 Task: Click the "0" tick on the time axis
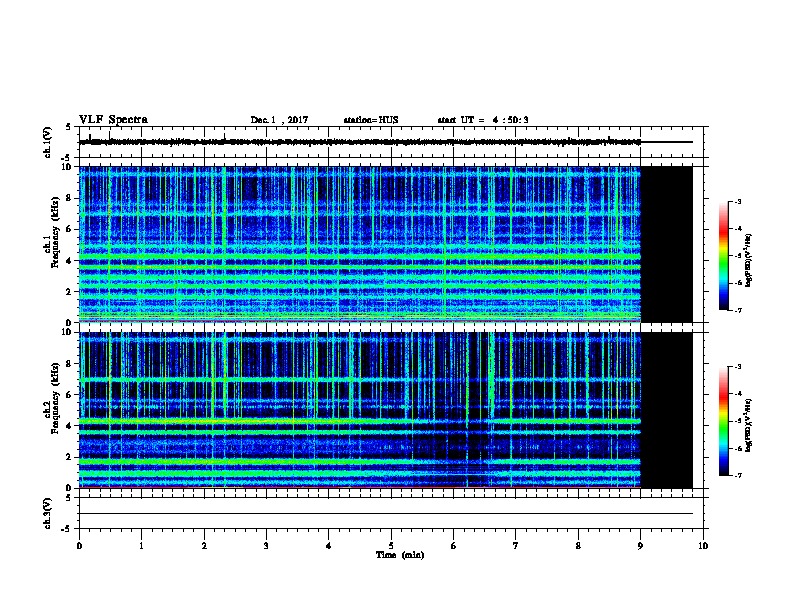tap(79, 545)
